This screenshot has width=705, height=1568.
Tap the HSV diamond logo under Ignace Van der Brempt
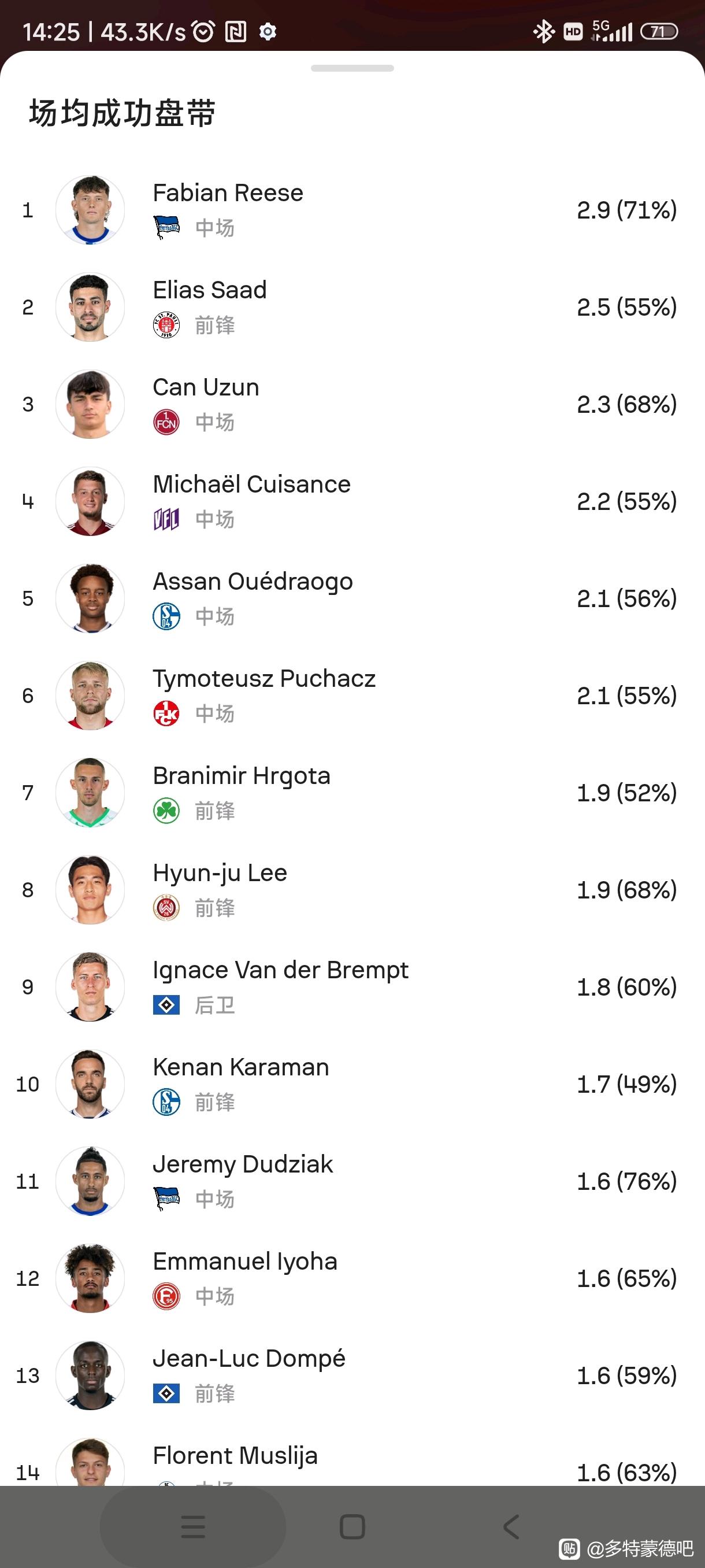(x=166, y=1005)
